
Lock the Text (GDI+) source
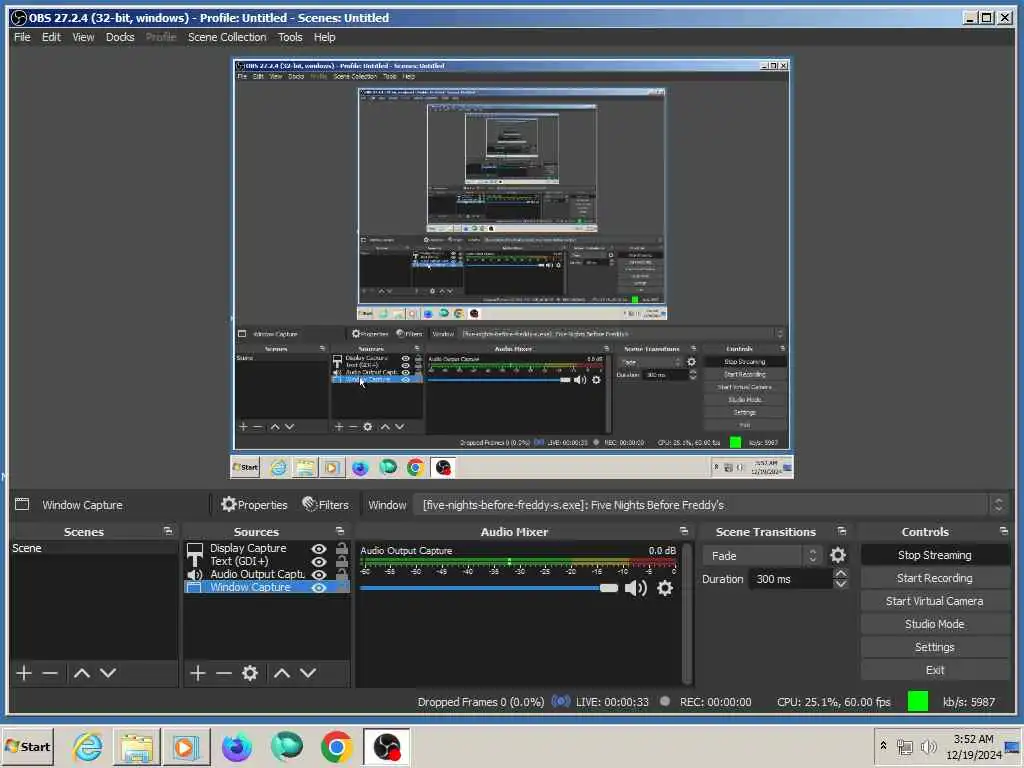342,562
